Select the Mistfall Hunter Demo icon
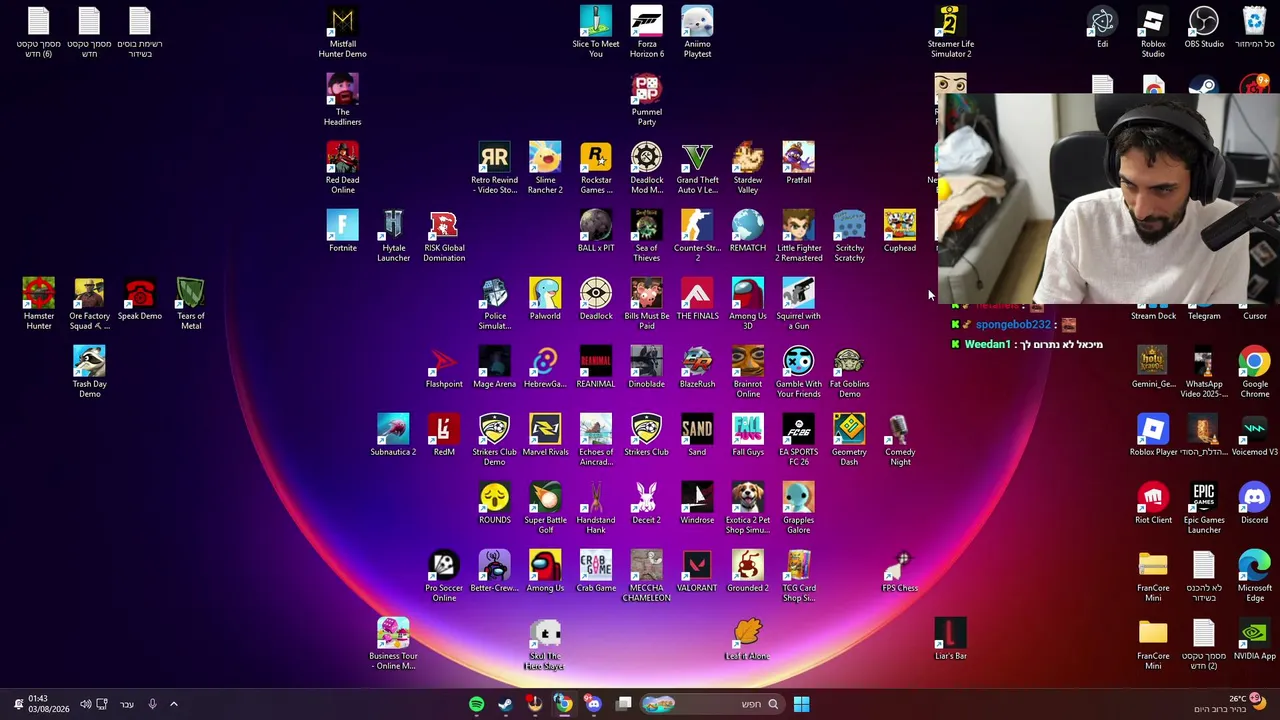The image size is (1280, 720). 342,32
